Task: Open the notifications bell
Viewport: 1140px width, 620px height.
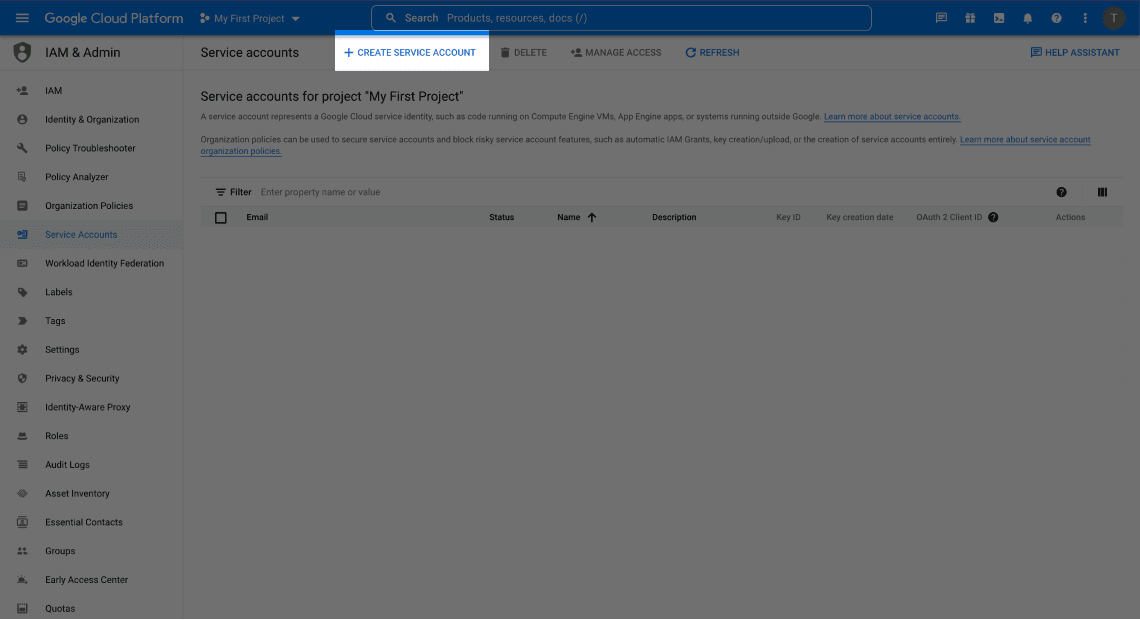Action: click(1027, 17)
